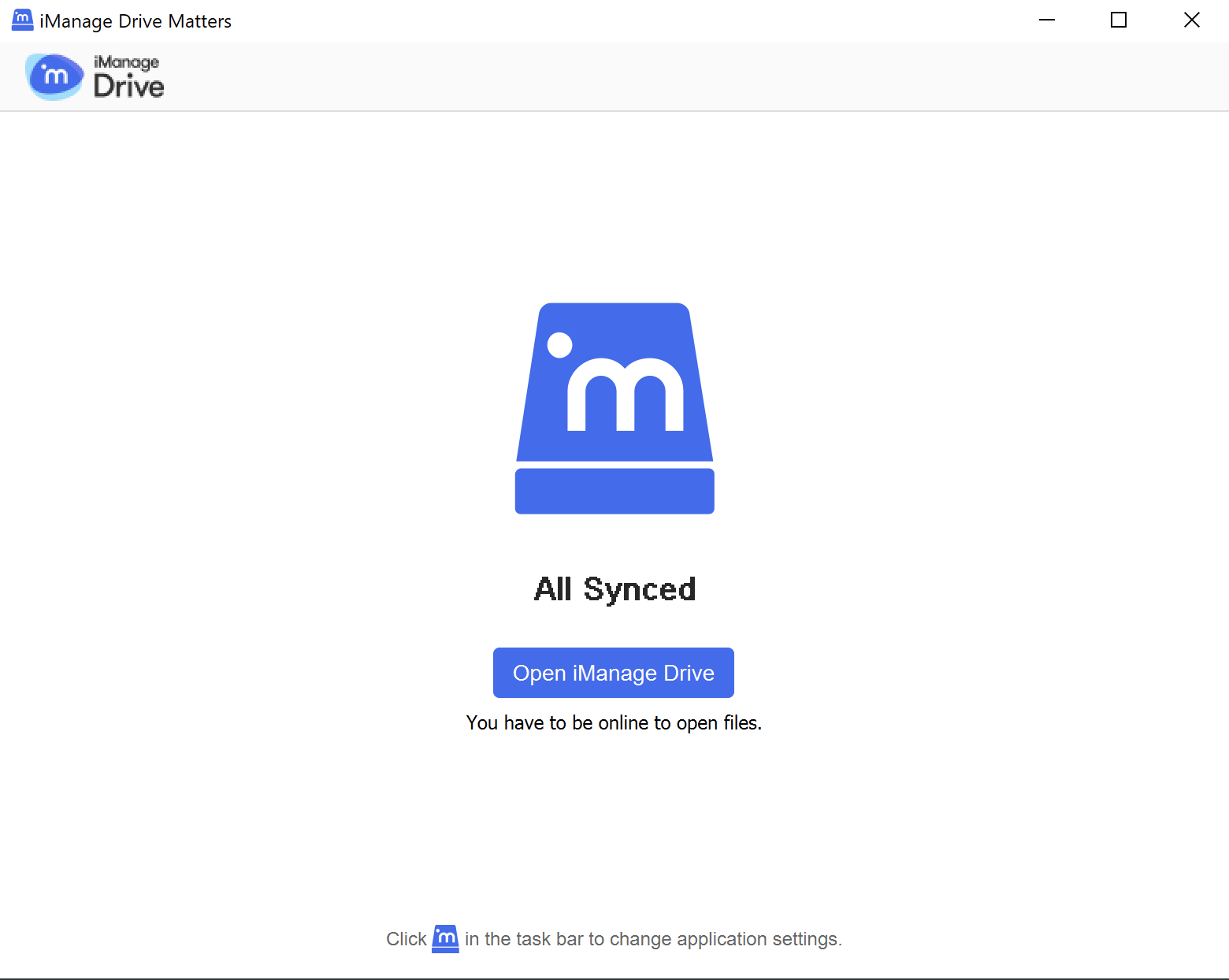
Task: Click the task bar settings hint text
Action: click(614, 939)
